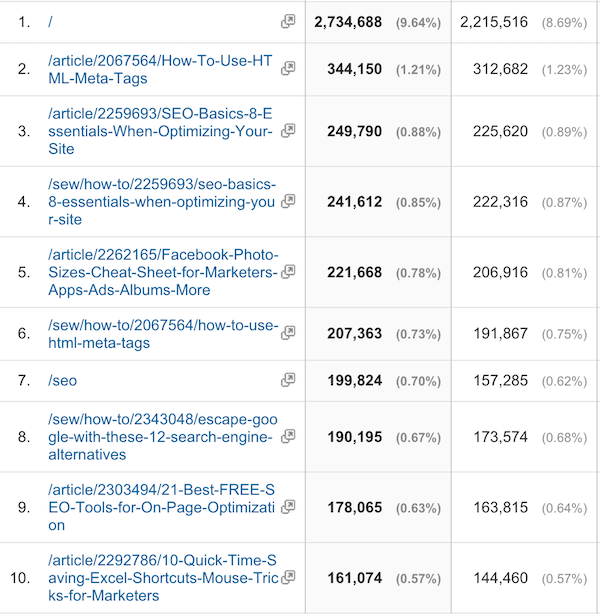Click pop-out icon for Excel-Shortcuts article row
Viewport: 600px width, 616px height.
[x=288, y=577]
